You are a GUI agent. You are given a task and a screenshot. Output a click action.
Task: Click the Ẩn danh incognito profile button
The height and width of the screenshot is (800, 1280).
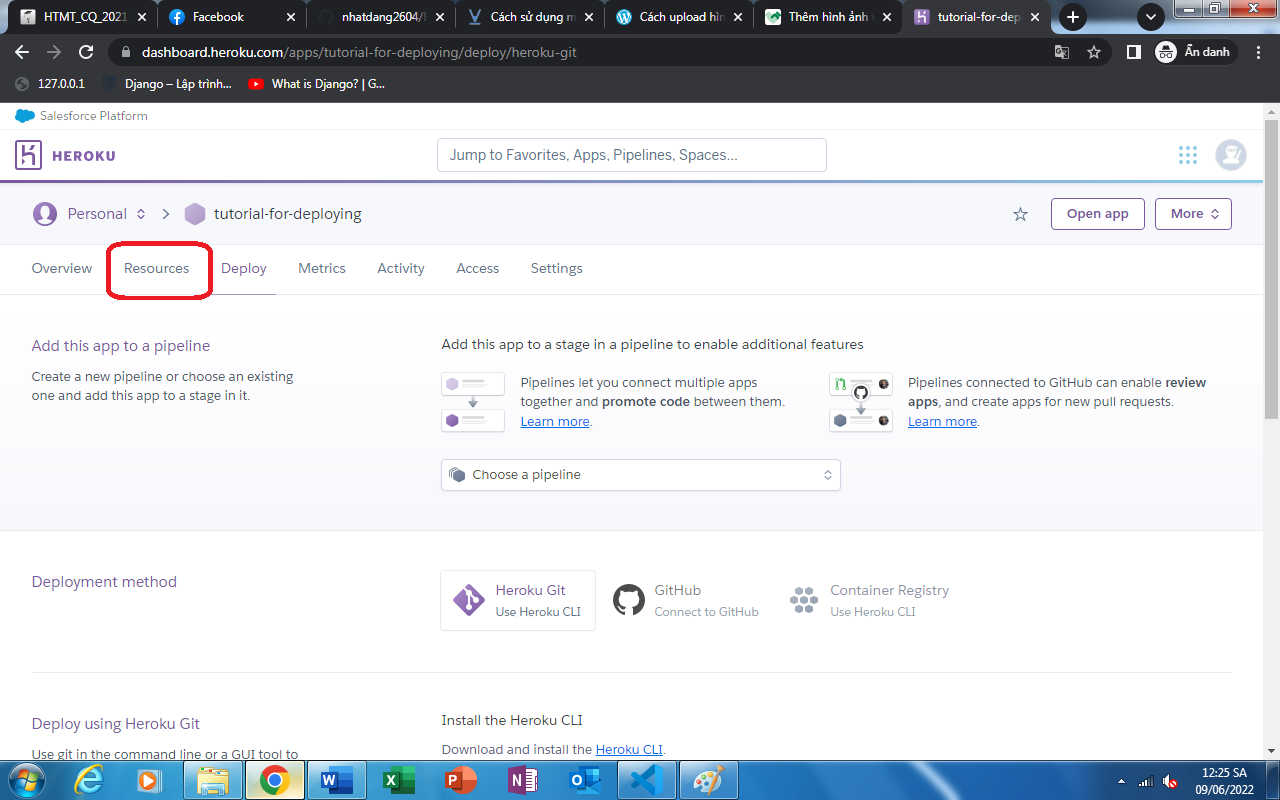point(1196,52)
